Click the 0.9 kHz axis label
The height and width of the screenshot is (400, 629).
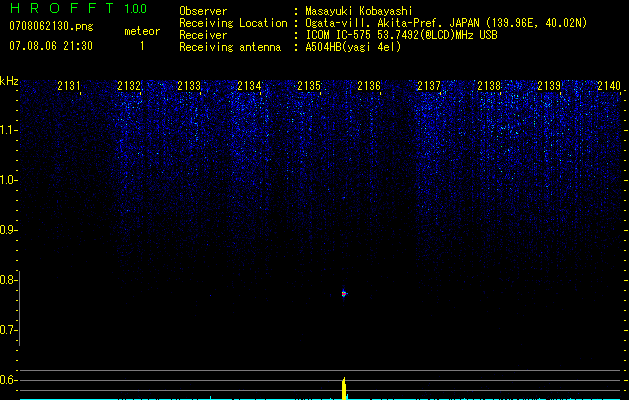pyautogui.click(x=7, y=230)
